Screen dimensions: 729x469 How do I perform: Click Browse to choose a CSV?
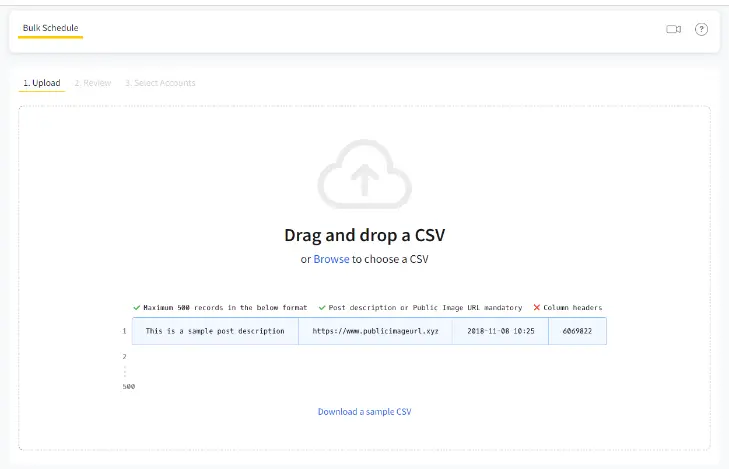(x=331, y=259)
